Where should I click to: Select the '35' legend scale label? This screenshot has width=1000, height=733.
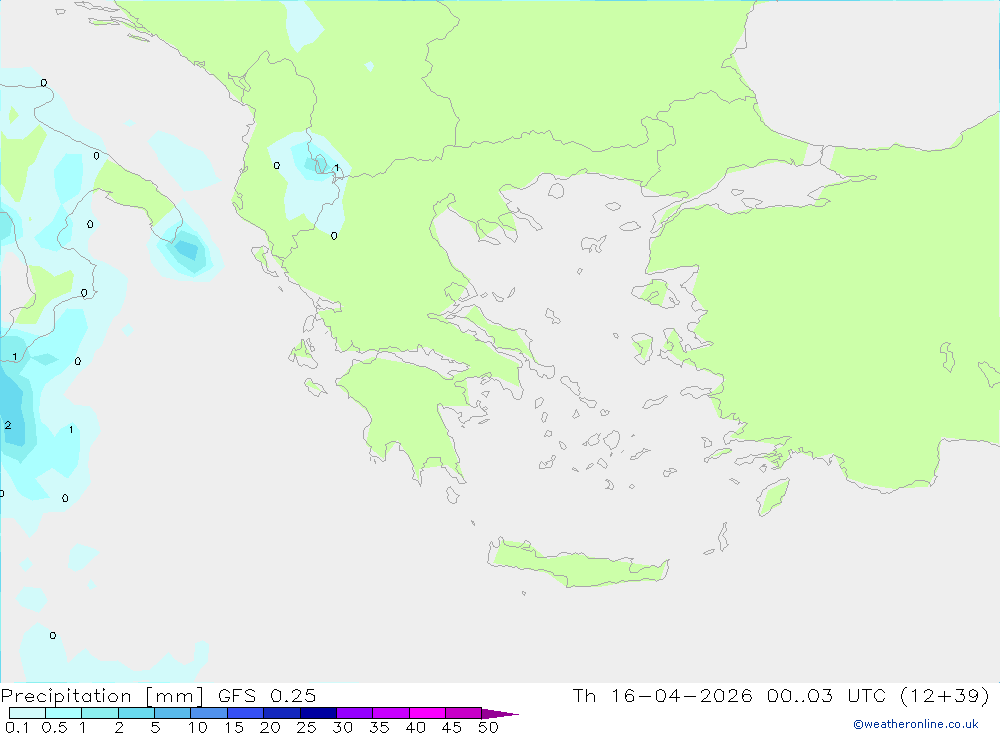coord(379,727)
